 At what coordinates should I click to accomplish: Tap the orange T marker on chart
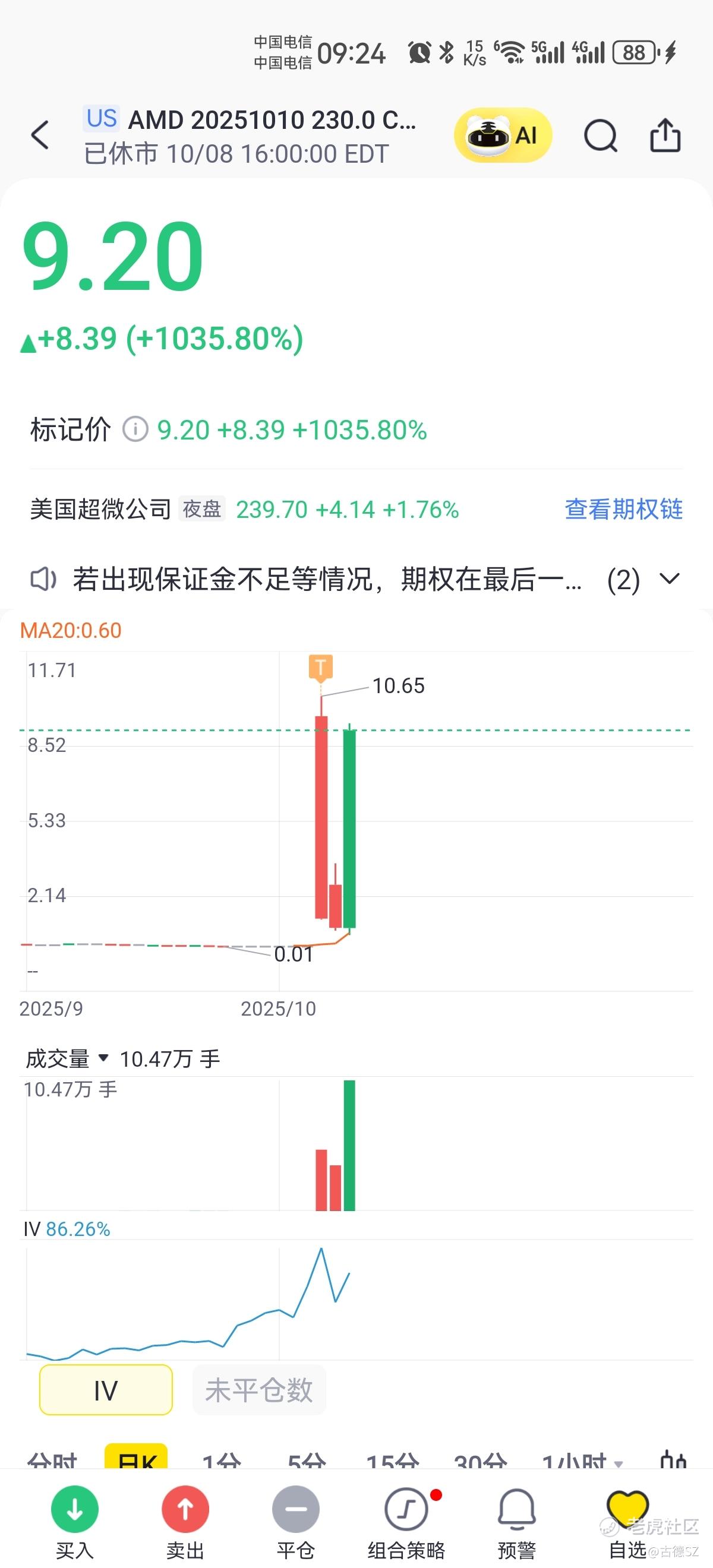pyautogui.click(x=321, y=668)
